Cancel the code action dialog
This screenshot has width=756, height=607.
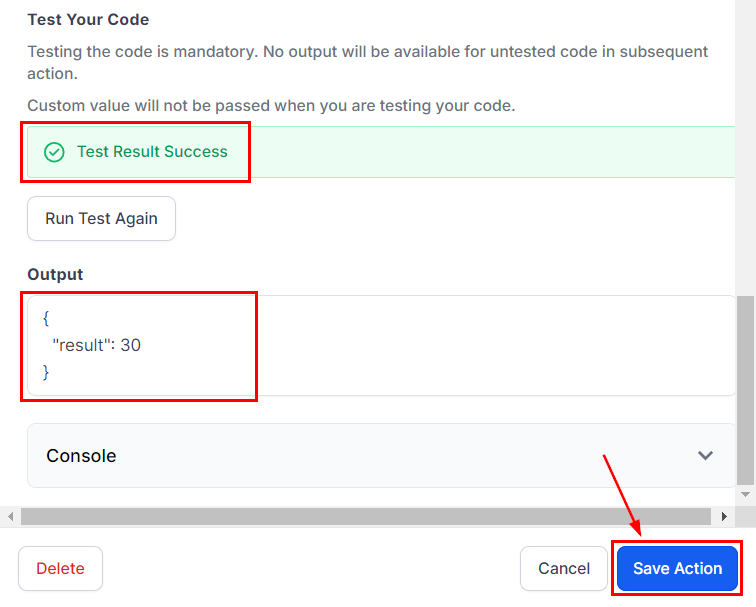(x=564, y=568)
